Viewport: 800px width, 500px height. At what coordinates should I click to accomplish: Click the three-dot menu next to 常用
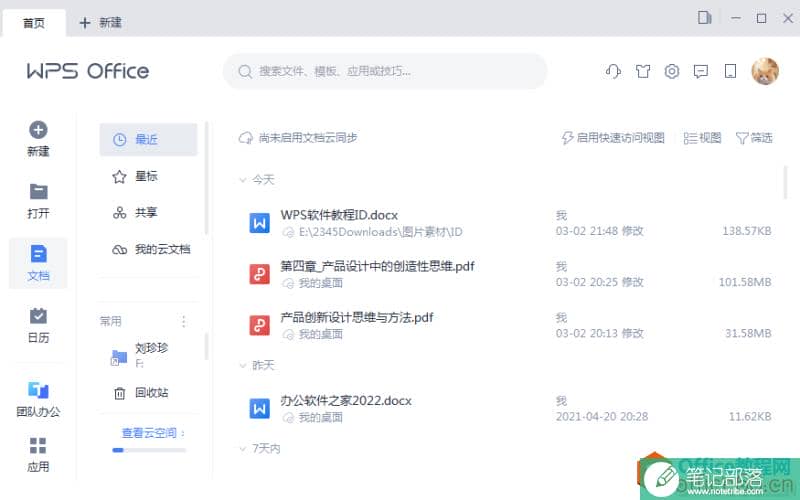click(184, 321)
